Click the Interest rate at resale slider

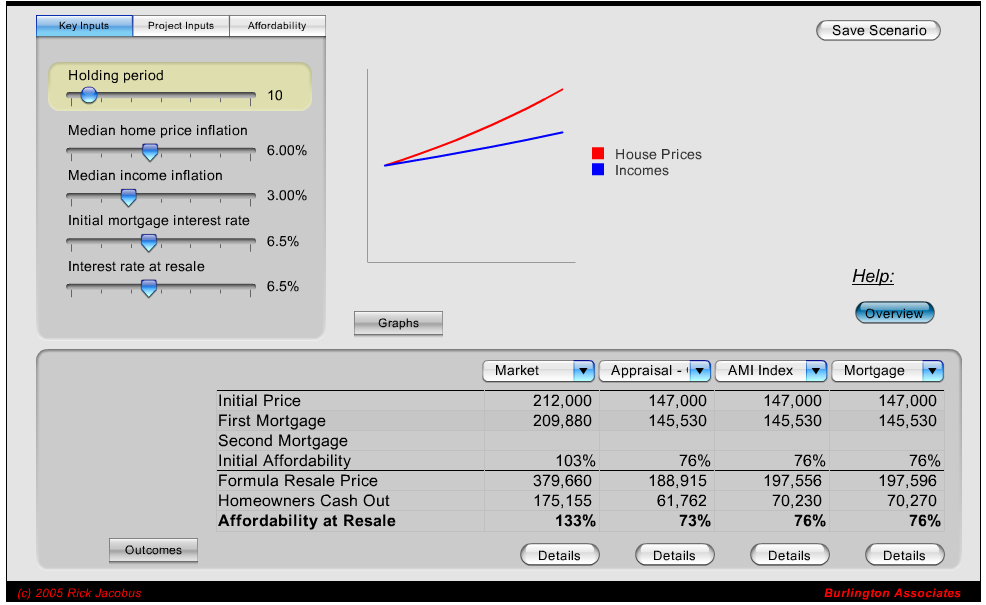(x=148, y=288)
